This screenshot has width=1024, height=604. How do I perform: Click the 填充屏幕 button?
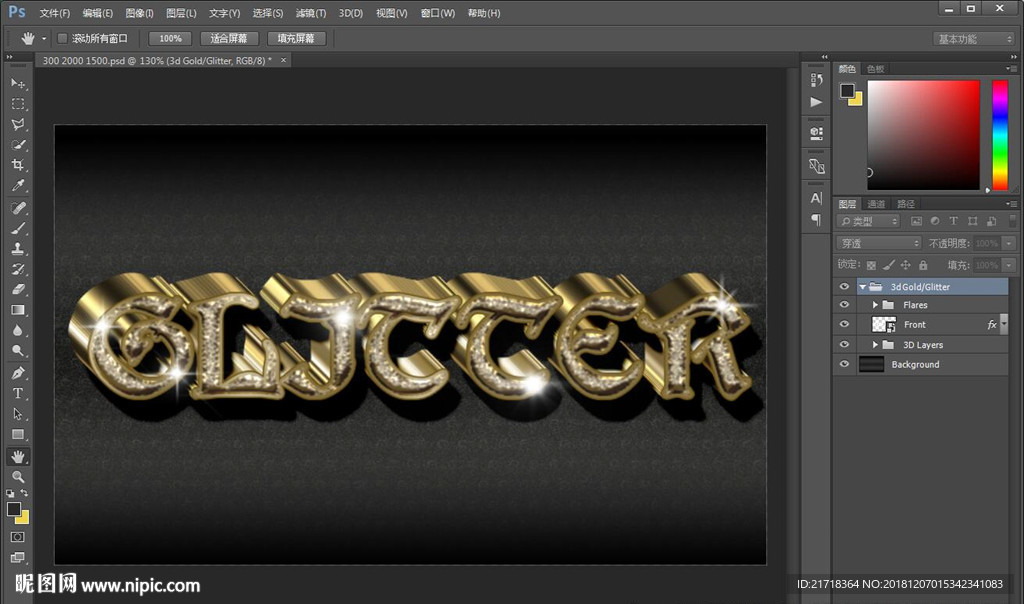[296, 39]
